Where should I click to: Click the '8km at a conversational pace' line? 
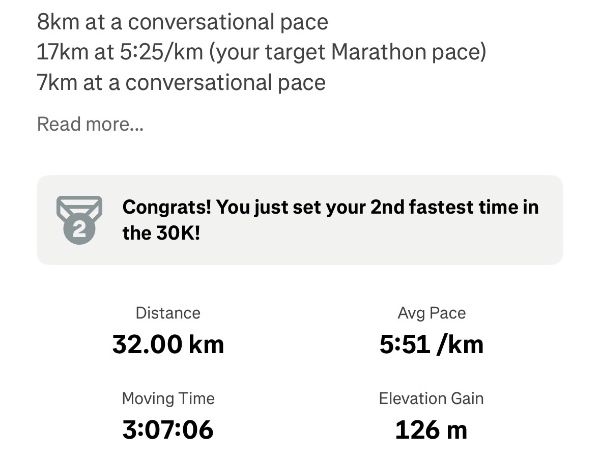pyautogui.click(x=182, y=21)
